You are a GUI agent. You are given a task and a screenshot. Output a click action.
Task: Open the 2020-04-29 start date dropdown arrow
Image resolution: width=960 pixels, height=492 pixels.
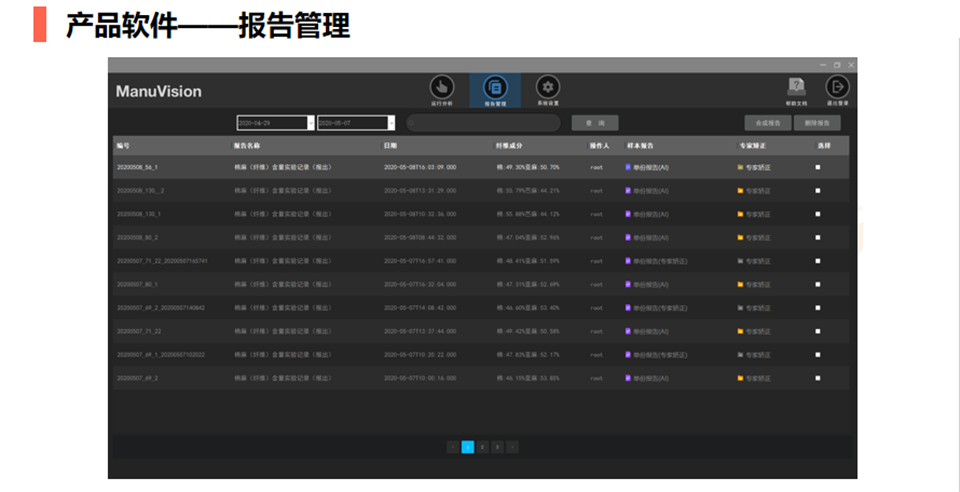coord(310,123)
